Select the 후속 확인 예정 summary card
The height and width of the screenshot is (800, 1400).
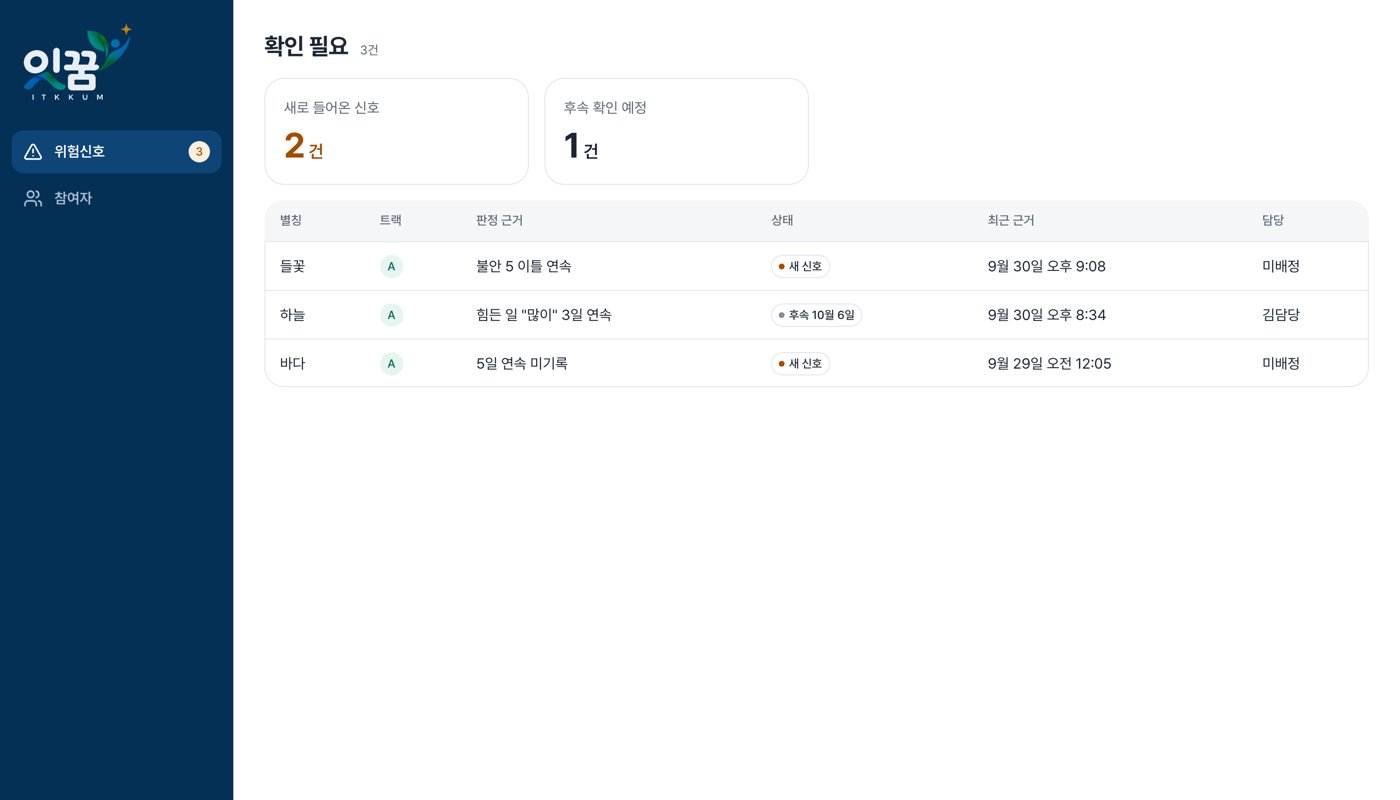tap(676, 131)
